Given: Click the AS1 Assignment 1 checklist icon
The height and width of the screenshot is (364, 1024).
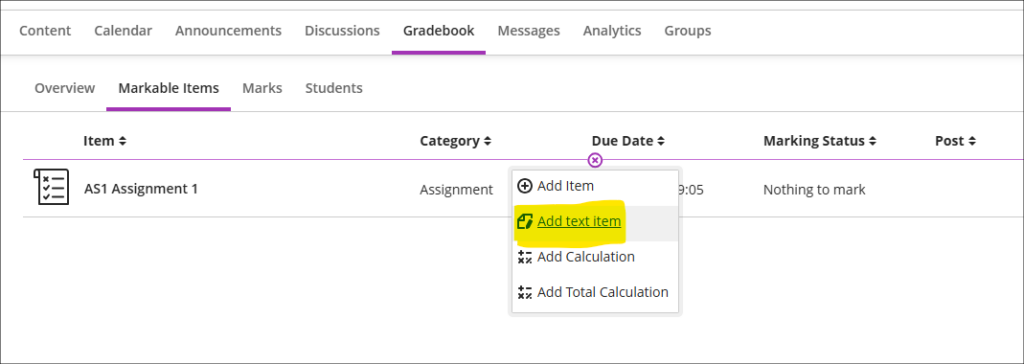Looking at the screenshot, I should pos(51,187).
